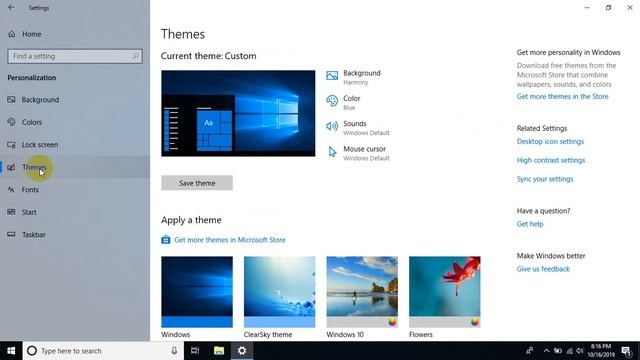This screenshot has height=360, width=640.
Task: Click the network icon in the system tray
Action: (x=570, y=351)
